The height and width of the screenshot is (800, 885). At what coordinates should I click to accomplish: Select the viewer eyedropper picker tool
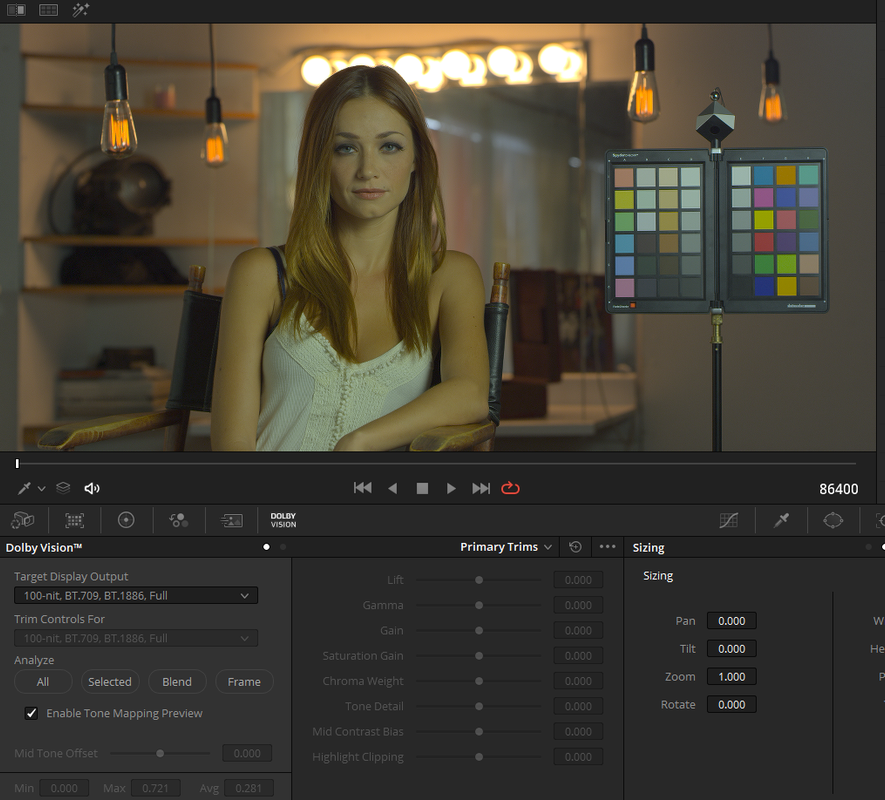coord(24,488)
